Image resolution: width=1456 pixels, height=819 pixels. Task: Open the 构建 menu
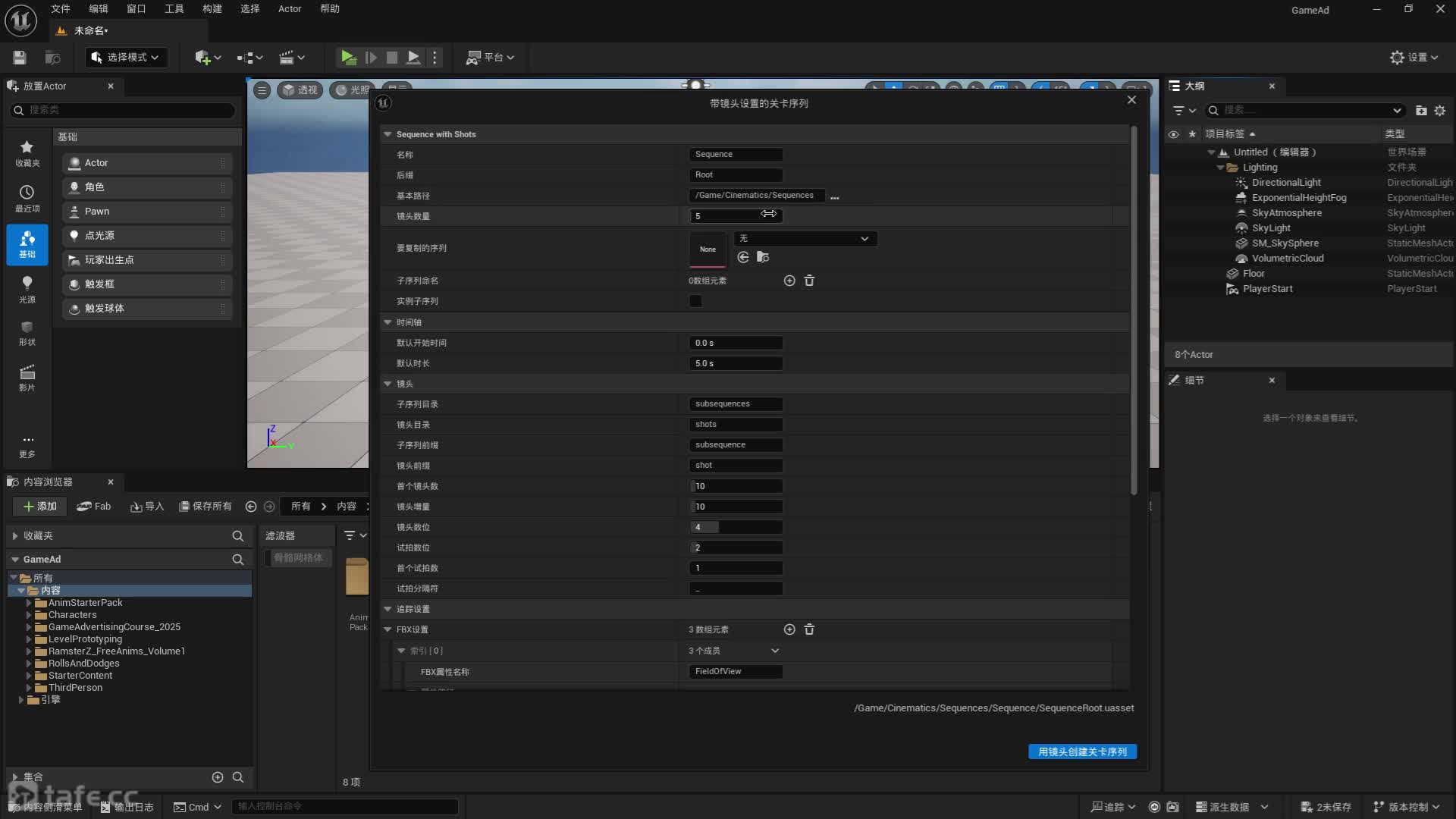(212, 9)
